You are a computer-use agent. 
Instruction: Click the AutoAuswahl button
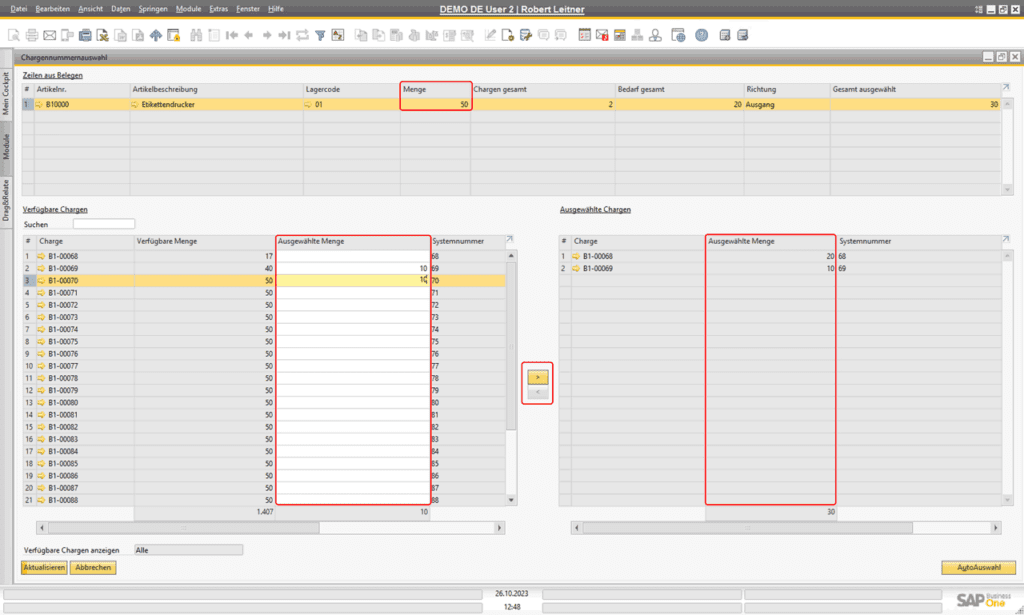pyautogui.click(x=978, y=567)
